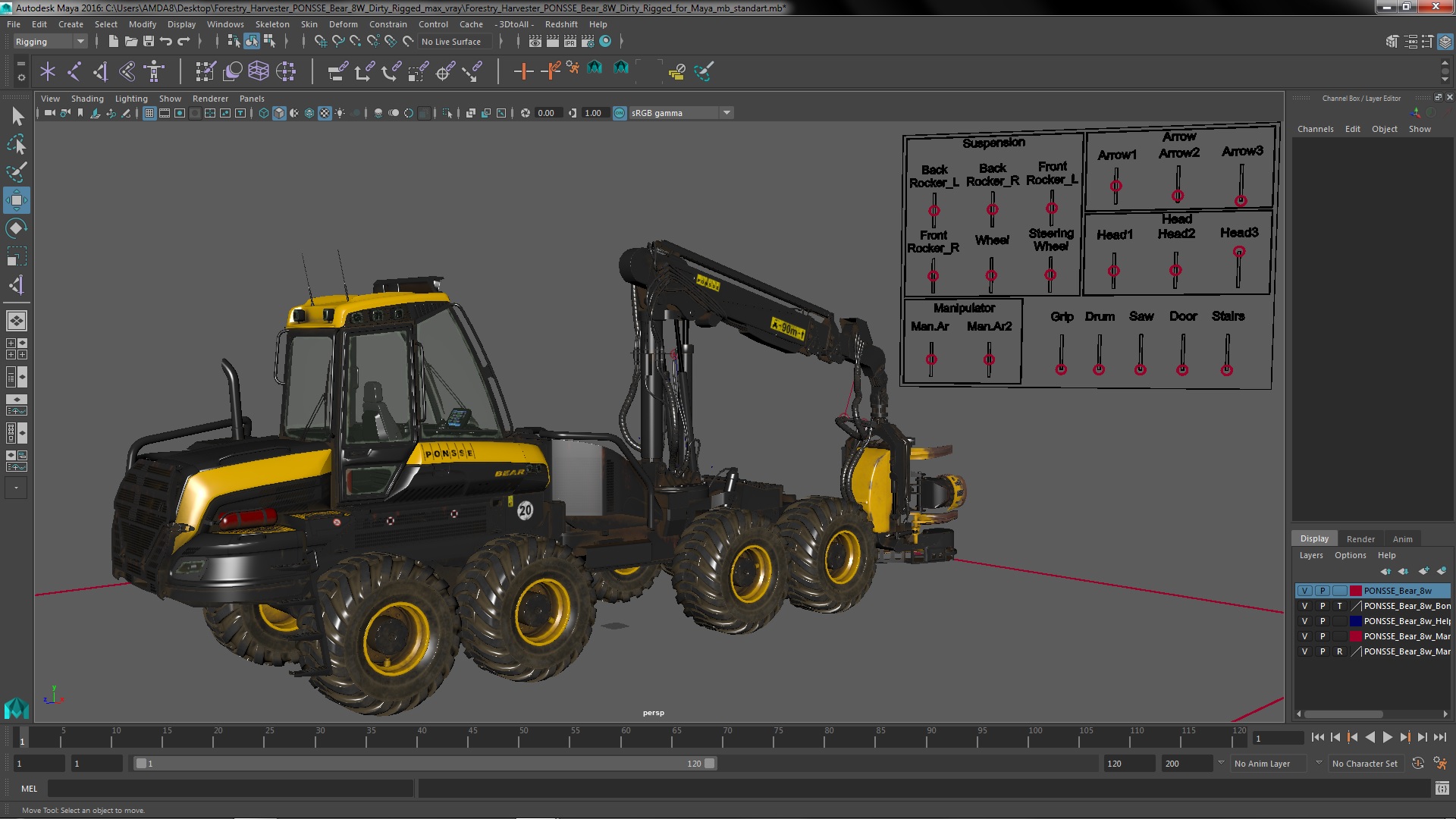Viewport: 1456px width, 819px height.
Task: Open the Channels menu in Channel Box
Action: pos(1315,129)
